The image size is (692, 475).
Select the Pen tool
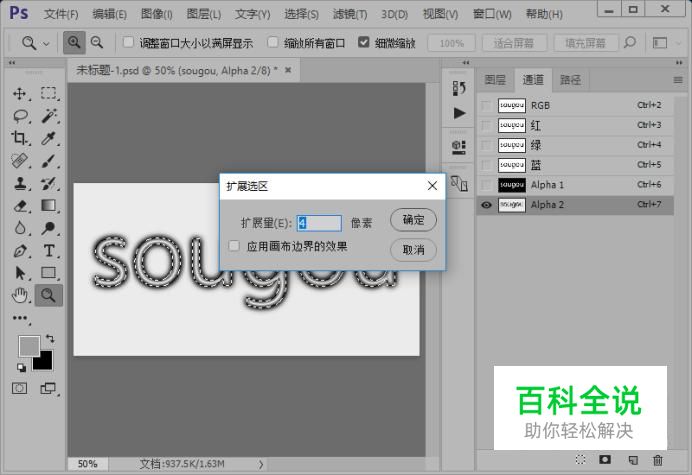point(20,251)
